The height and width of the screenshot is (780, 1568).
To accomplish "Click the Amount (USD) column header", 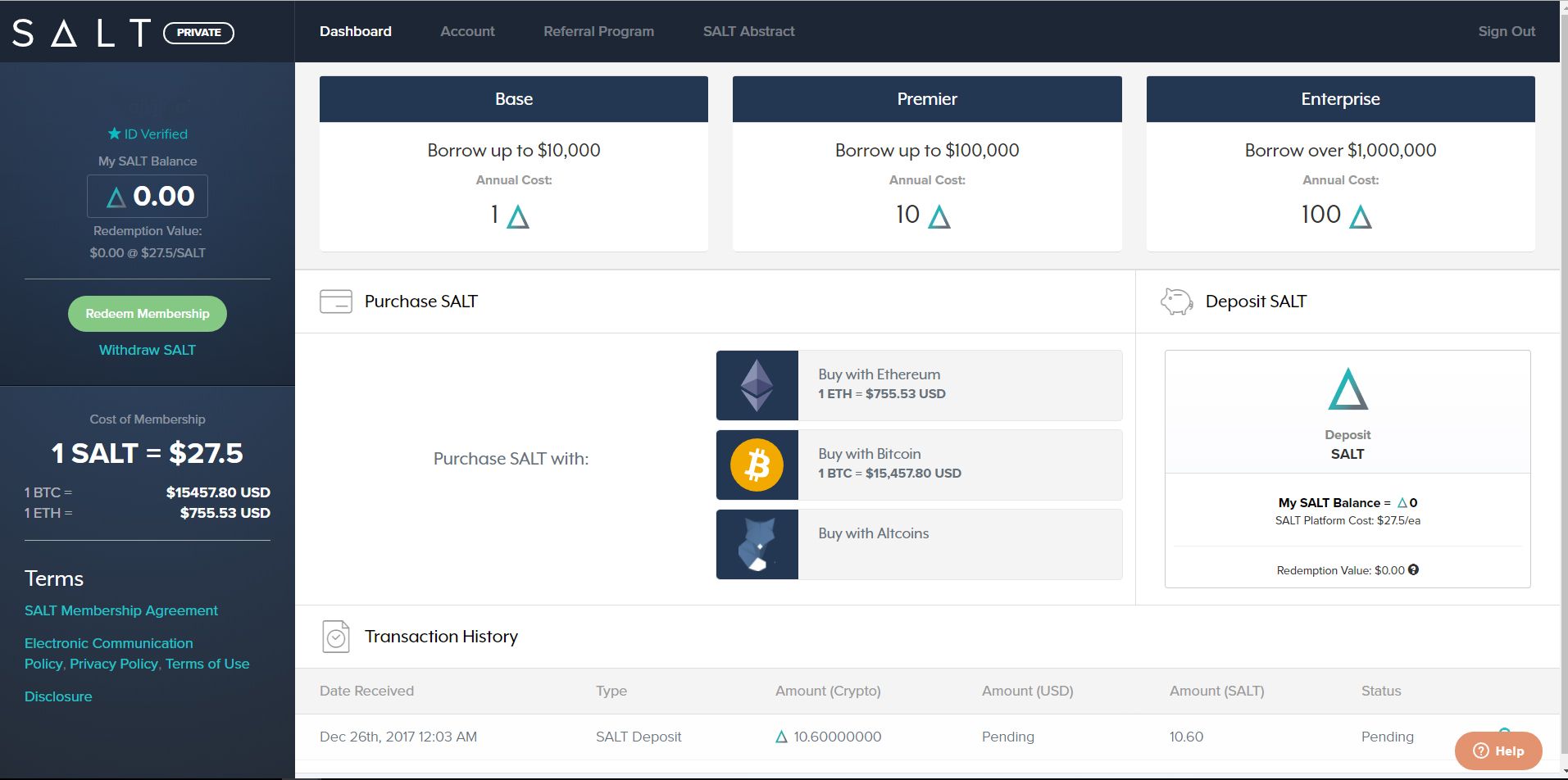I will pyautogui.click(x=1028, y=691).
